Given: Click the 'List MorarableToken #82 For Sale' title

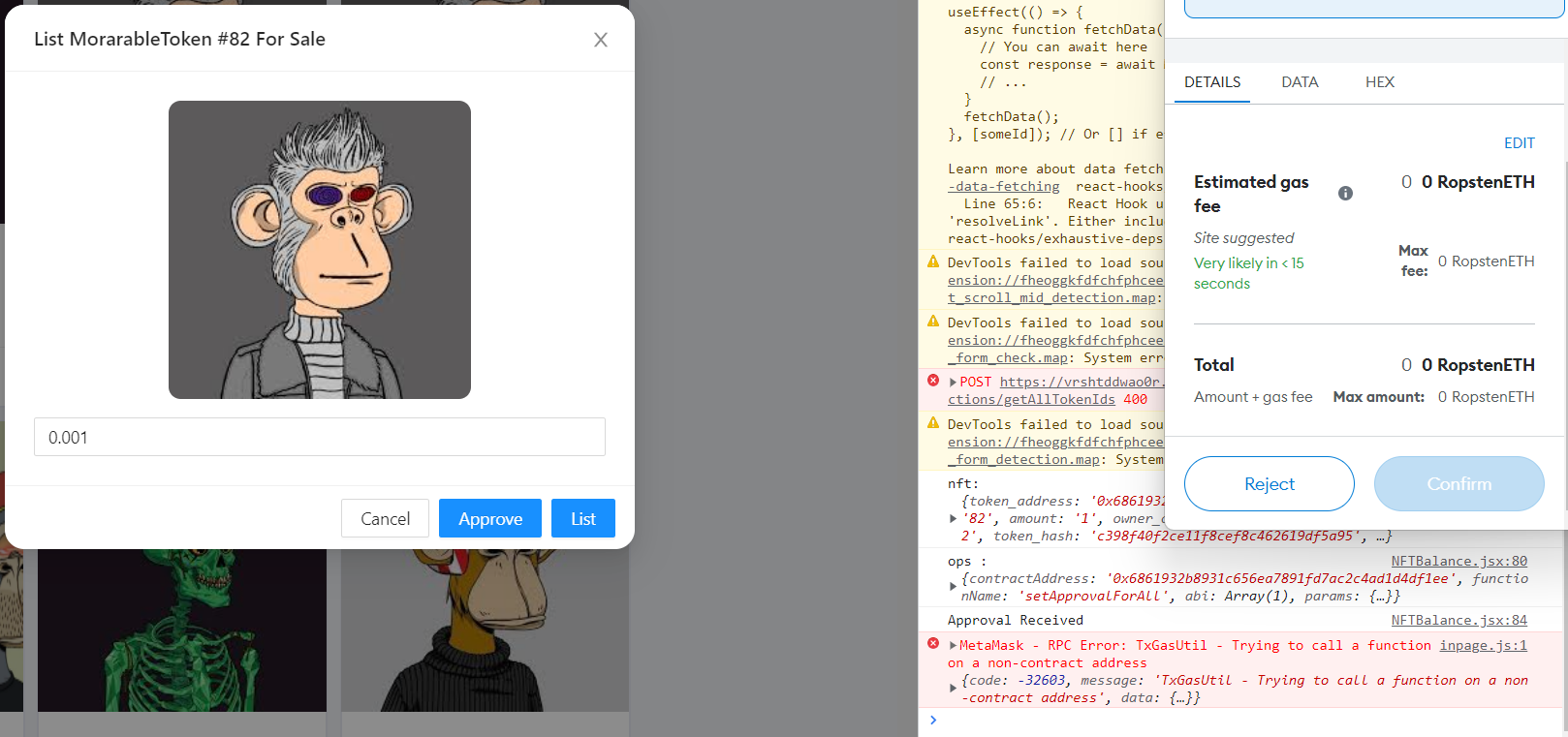Looking at the screenshot, I should 179,39.
